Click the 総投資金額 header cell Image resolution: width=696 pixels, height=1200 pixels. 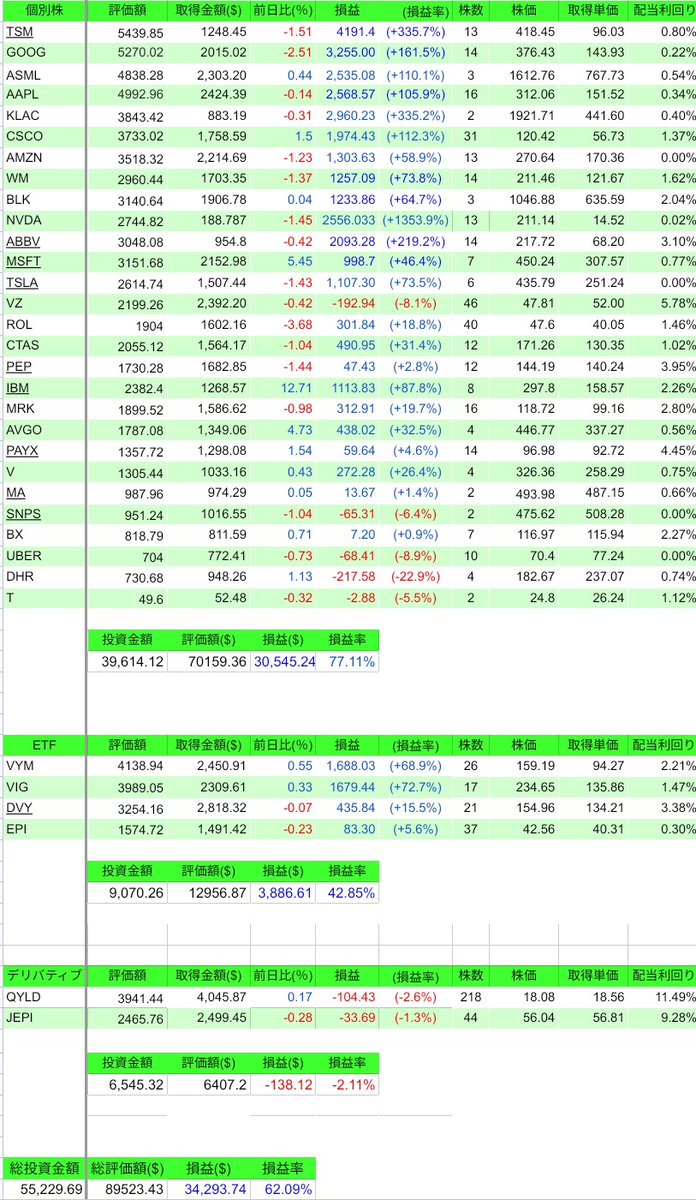click(44, 1167)
